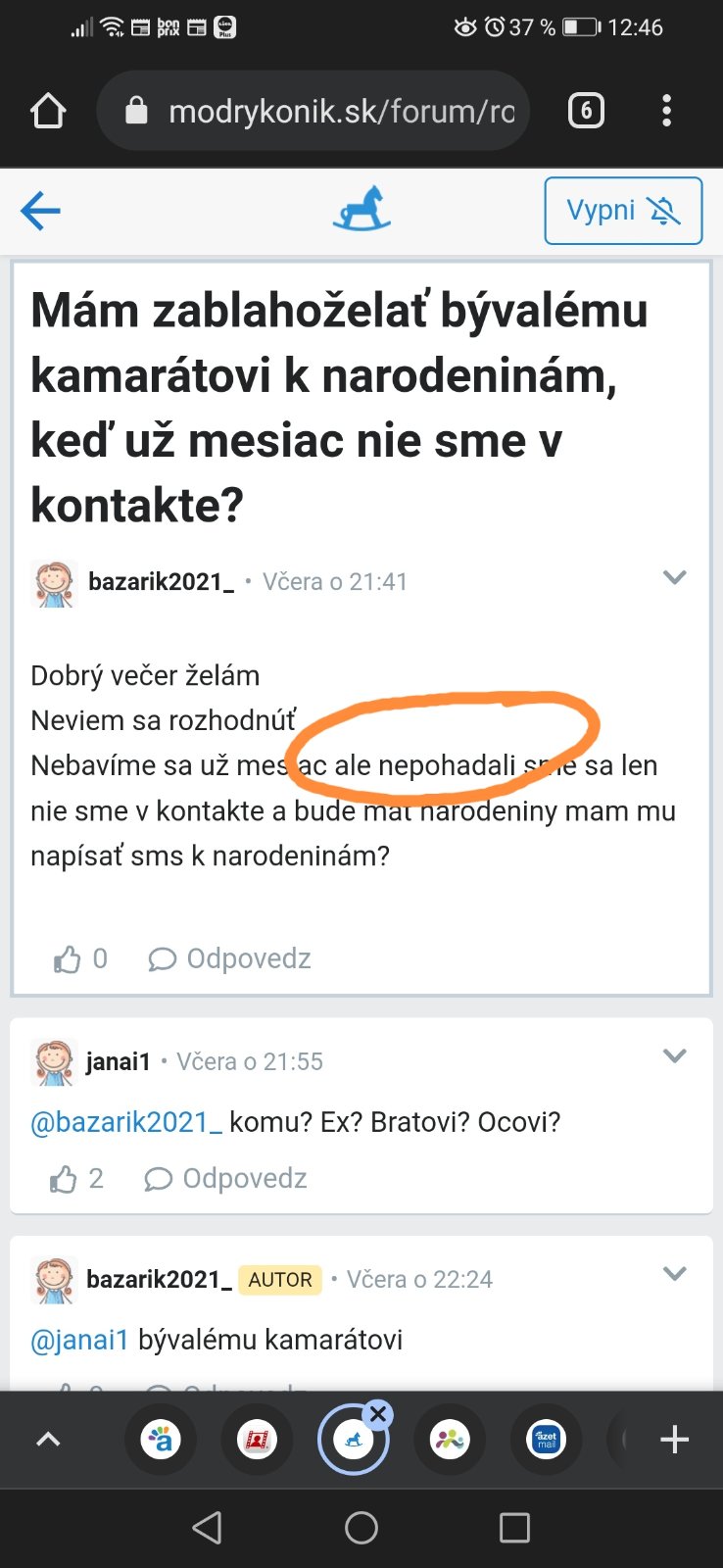Open the browser three-dot menu
Viewport: 723px width, 1568px height.
[x=667, y=111]
